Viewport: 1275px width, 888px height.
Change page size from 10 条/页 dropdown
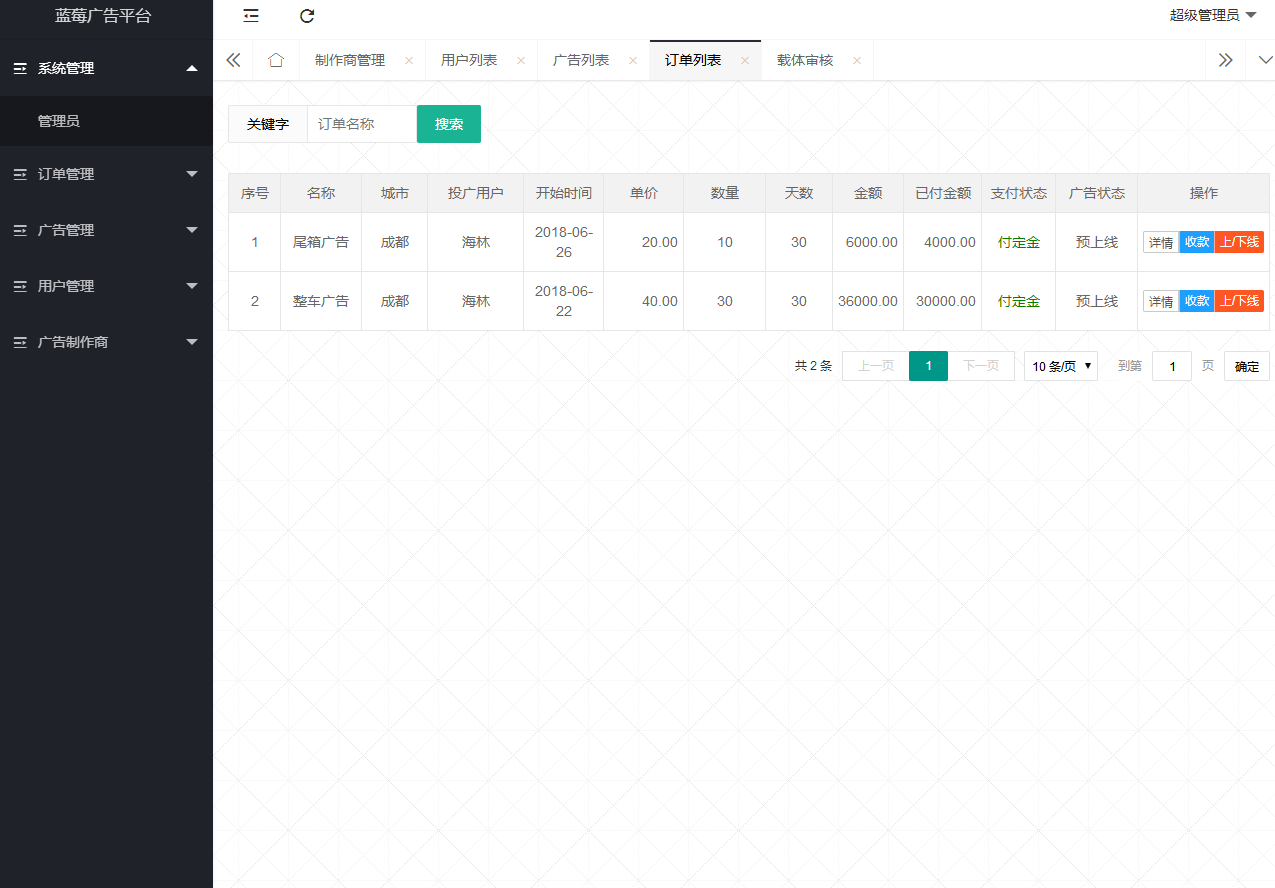click(x=1060, y=366)
